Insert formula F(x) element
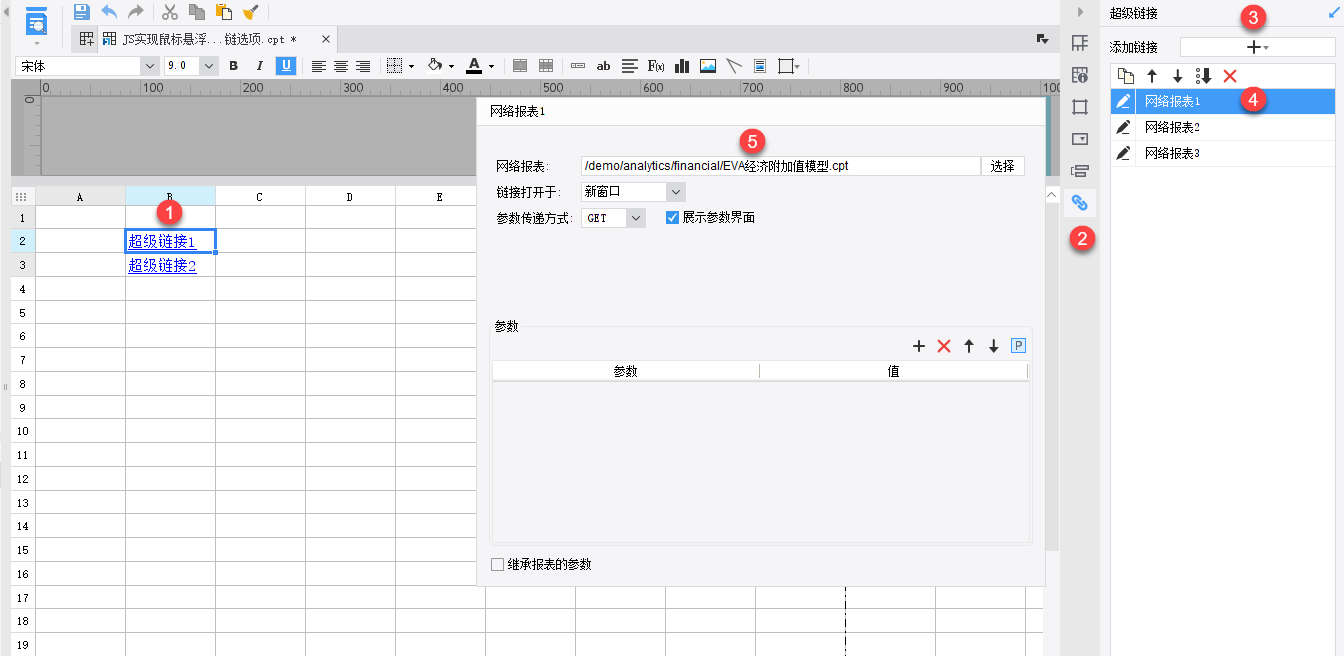 point(656,66)
